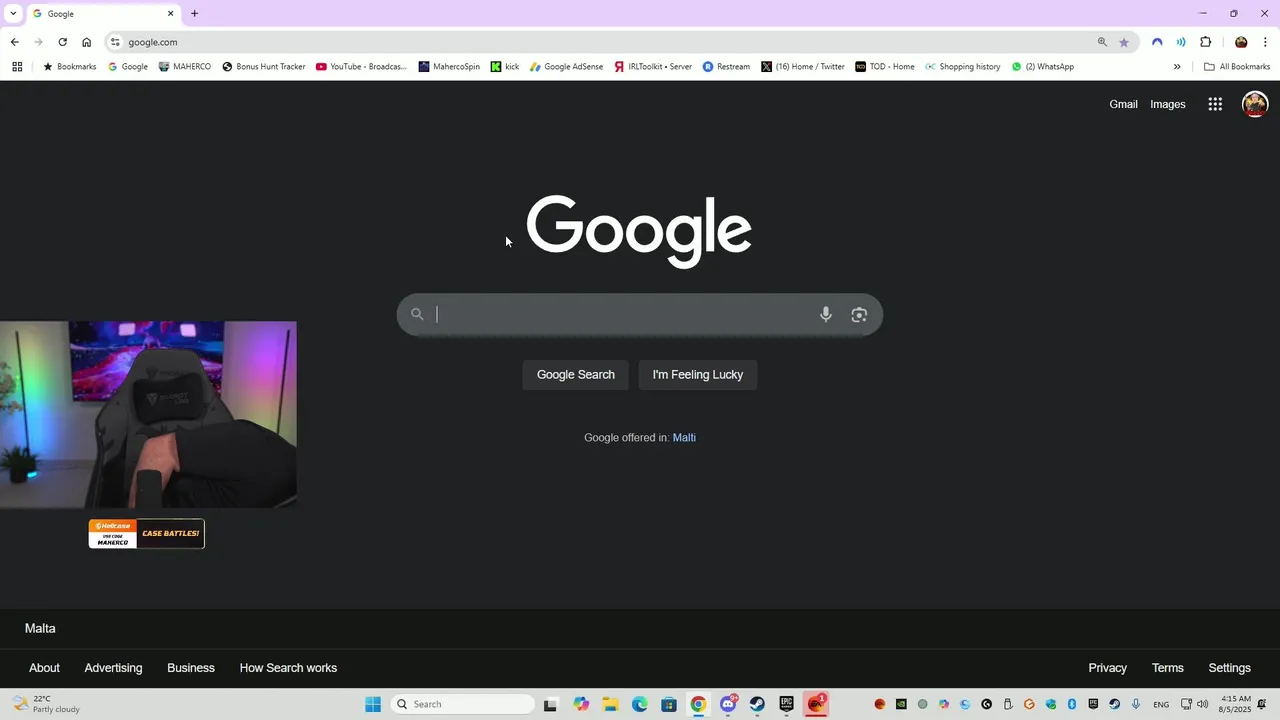
Task: Open the Chrome profile avatar in toolbar
Action: tap(1241, 42)
